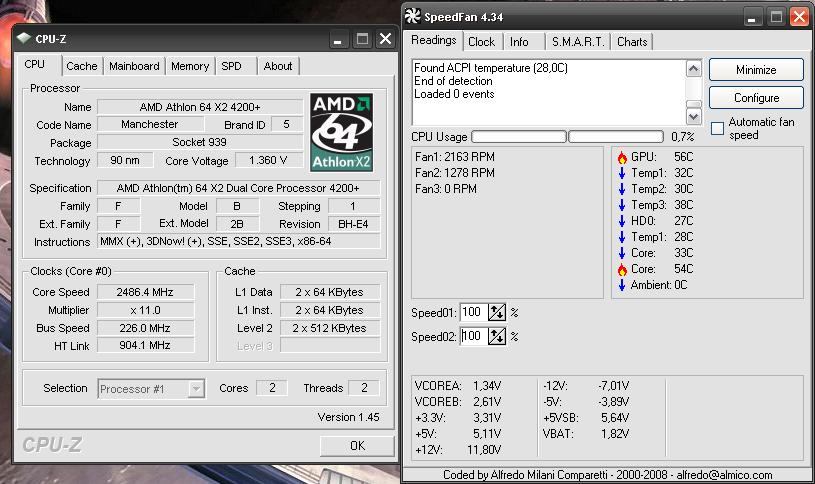Click the Speed02 spinner arrows
The height and width of the screenshot is (484, 815).
point(496,336)
